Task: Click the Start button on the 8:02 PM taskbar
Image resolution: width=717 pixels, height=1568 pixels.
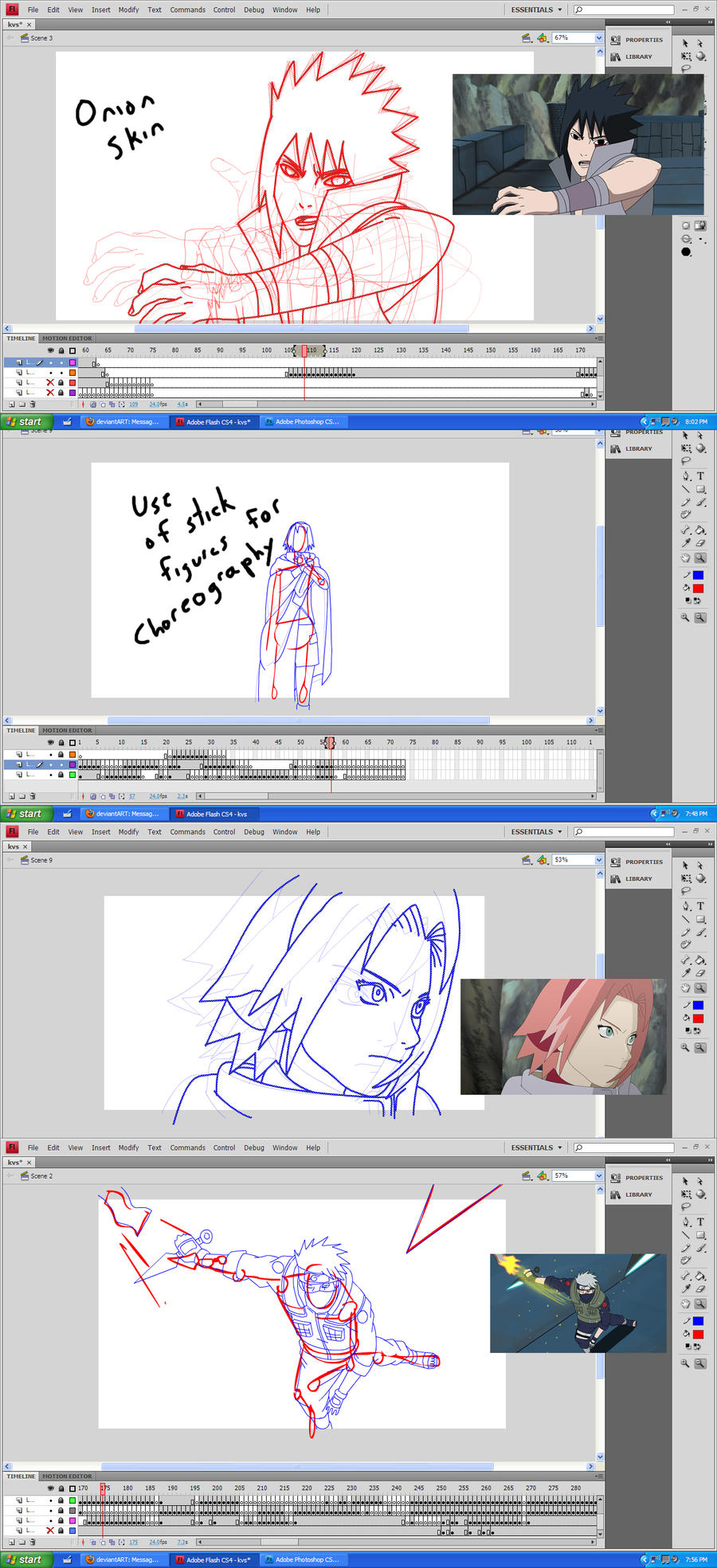Action: pyautogui.click(x=25, y=422)
